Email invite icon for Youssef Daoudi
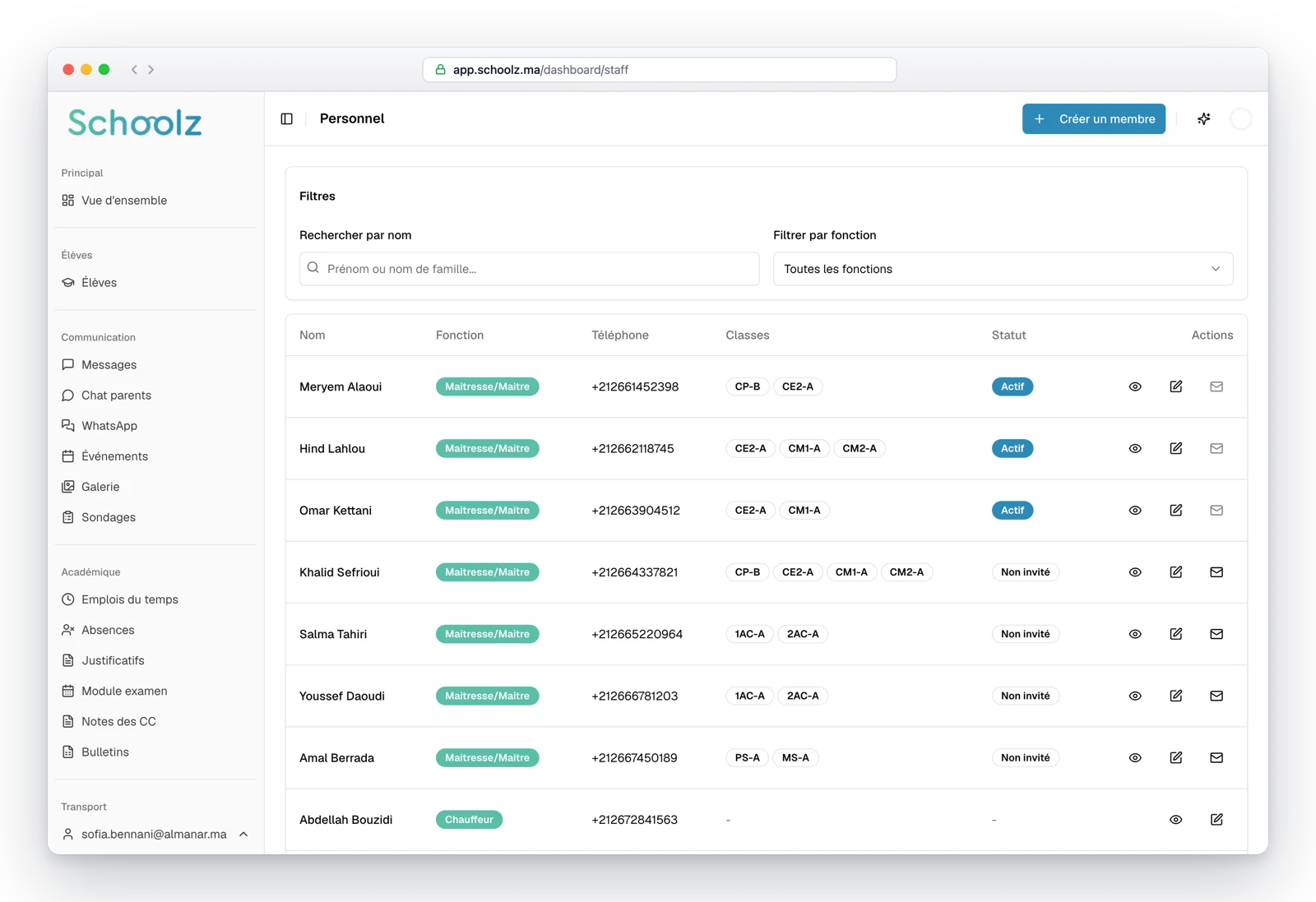 (x=1216, y=696)
